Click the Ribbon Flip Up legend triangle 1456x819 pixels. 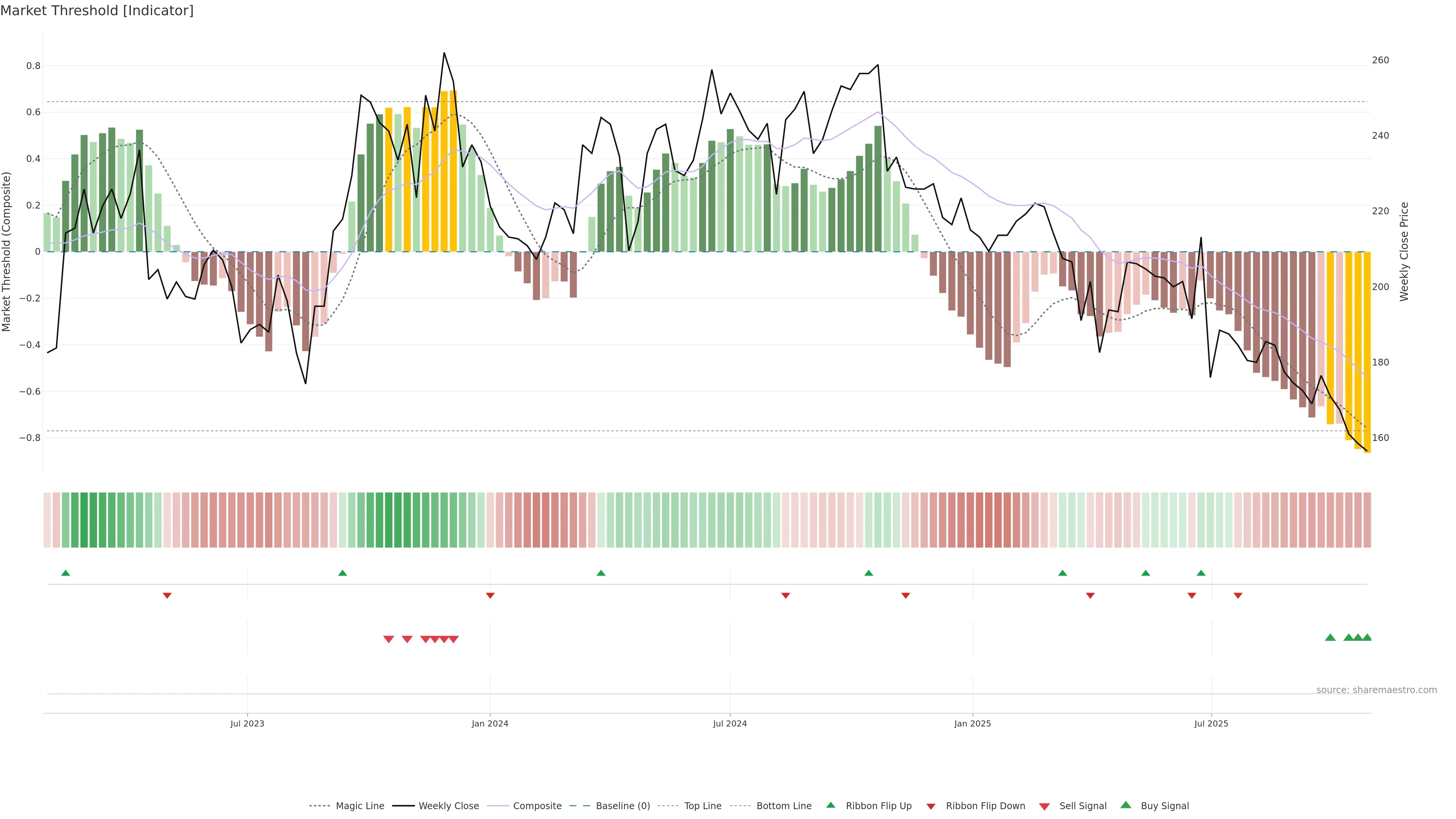(x=830, y=805)
